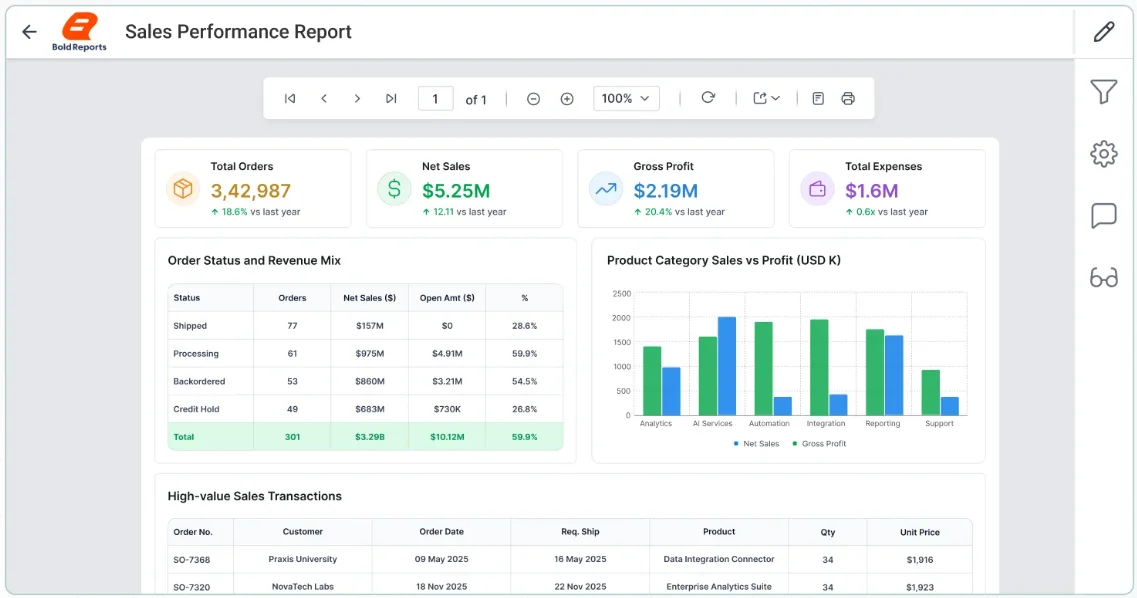The image size is (1137, 598).
Task: Jump to the last page
Action: (x=391, y=99)
